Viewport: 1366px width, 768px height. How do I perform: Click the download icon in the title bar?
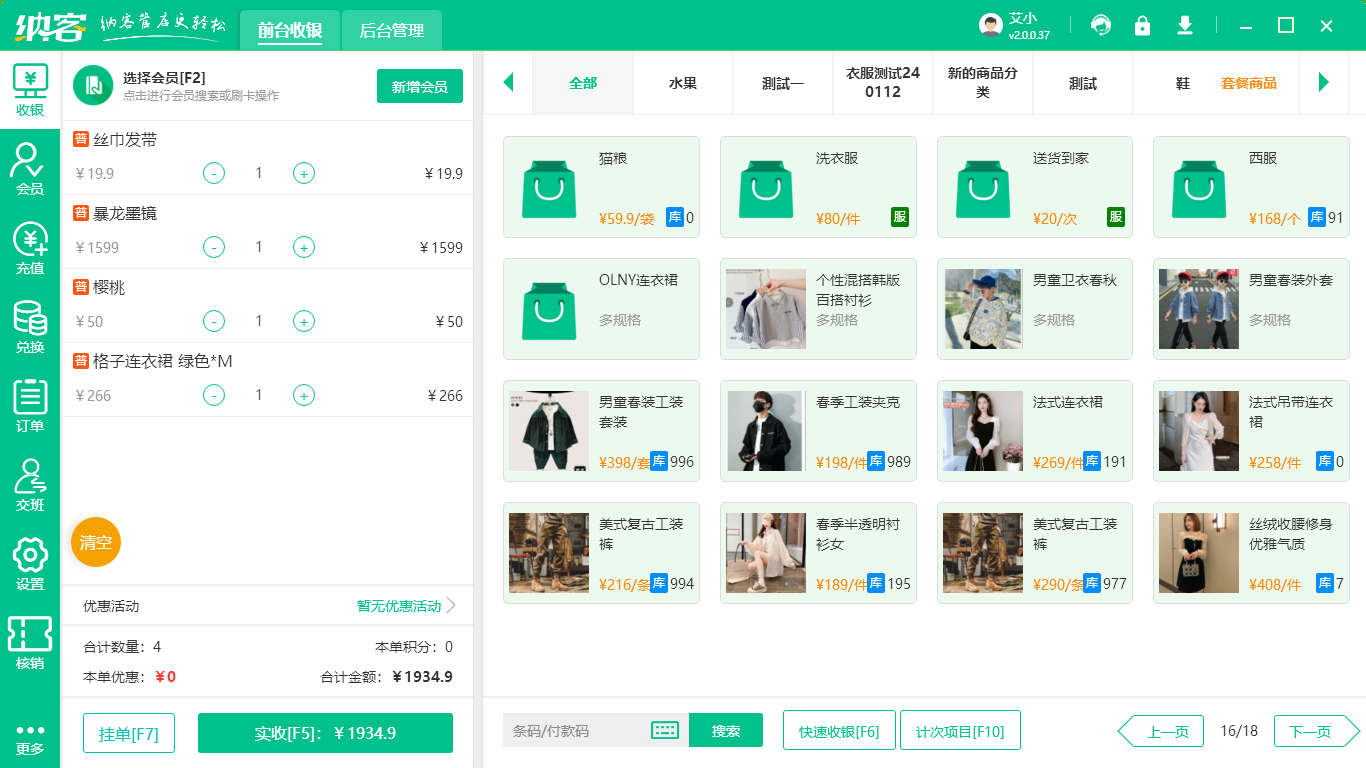1185,24
